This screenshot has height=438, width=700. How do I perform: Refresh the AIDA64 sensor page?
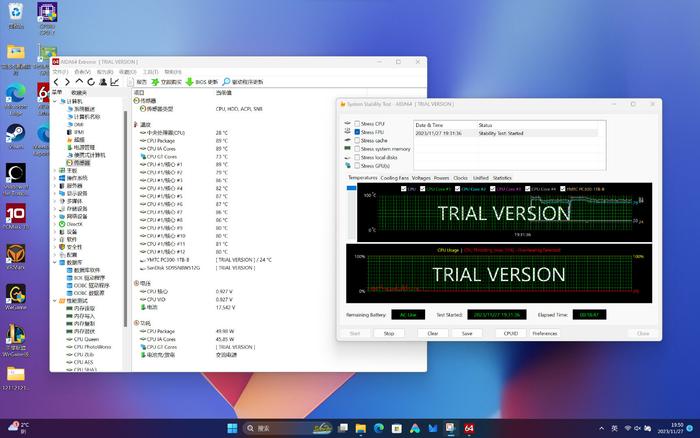(91, 82)
